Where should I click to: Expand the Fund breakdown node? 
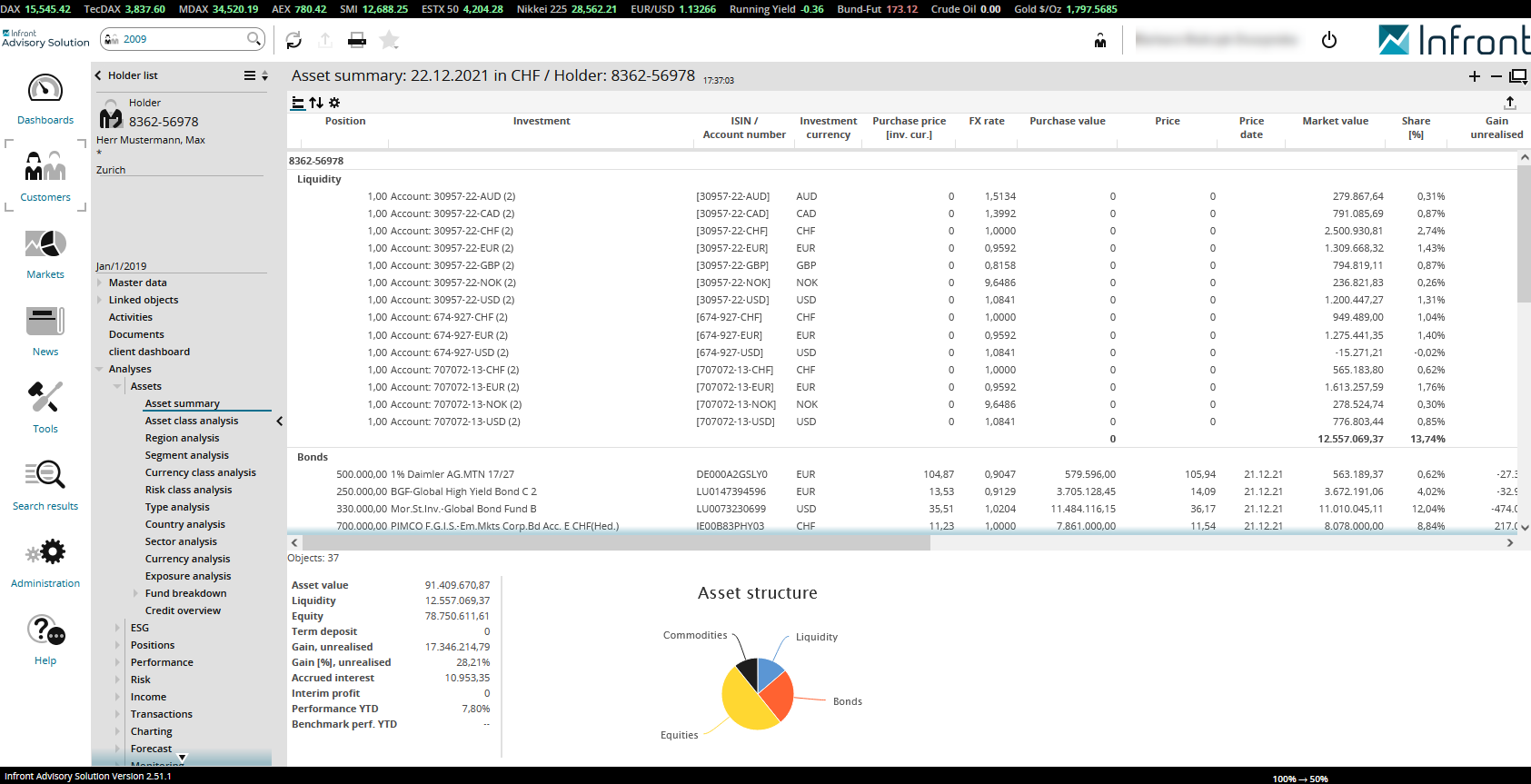point(136,593)
